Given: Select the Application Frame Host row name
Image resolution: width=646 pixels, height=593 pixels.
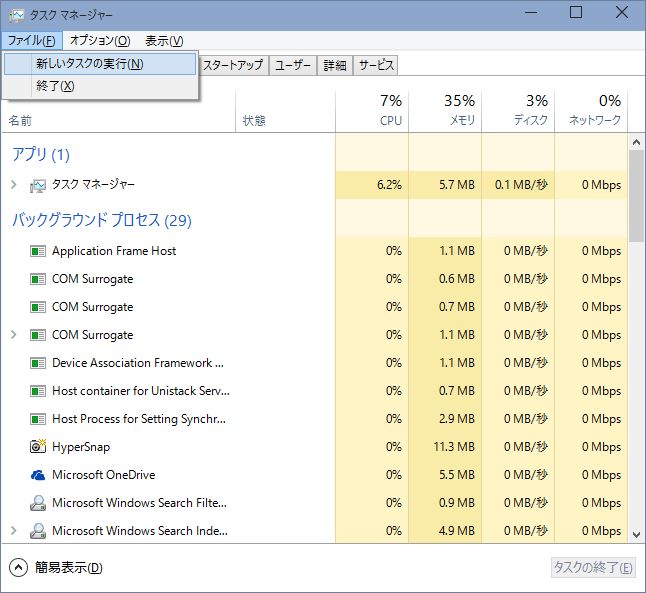Looking at the screenshot, I should 114,251.
